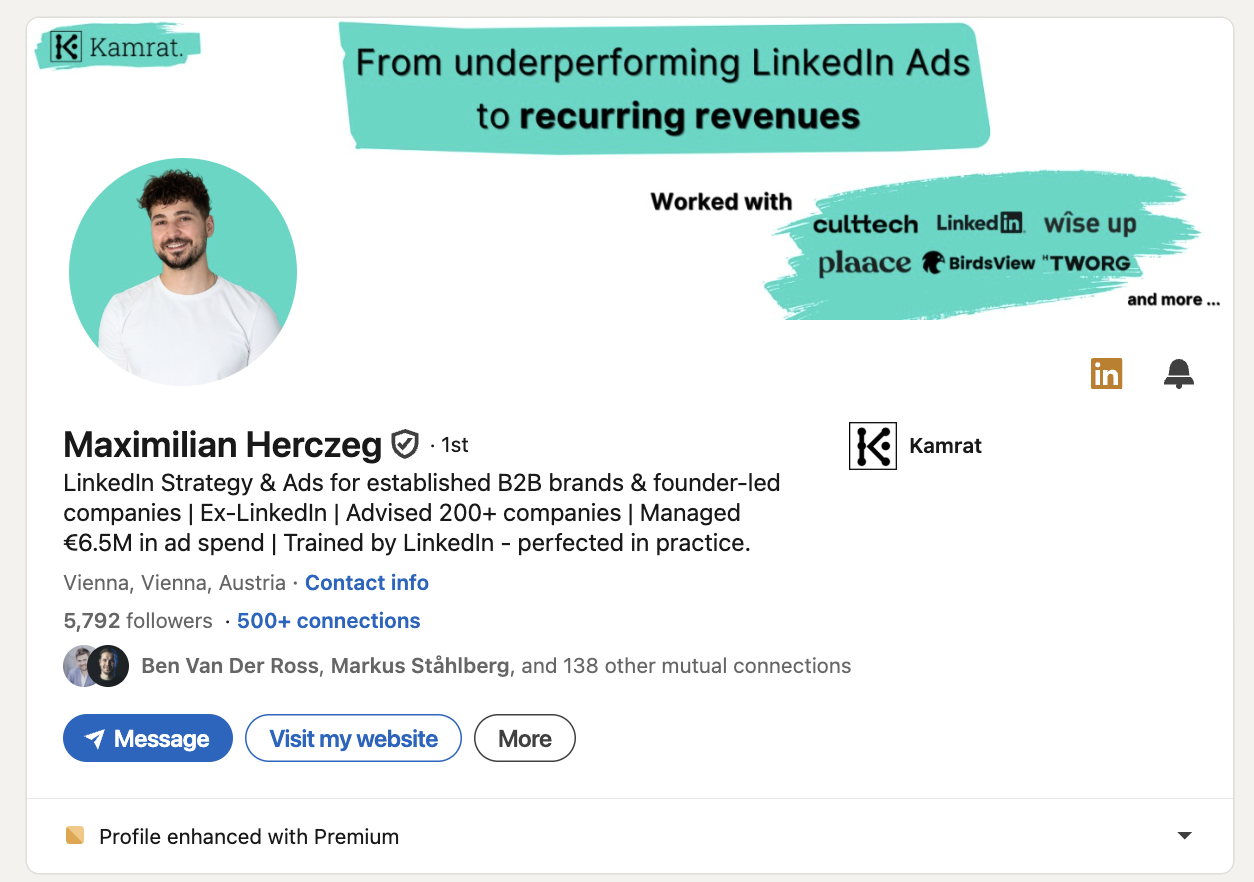Open the More options menu

[524, 738]
